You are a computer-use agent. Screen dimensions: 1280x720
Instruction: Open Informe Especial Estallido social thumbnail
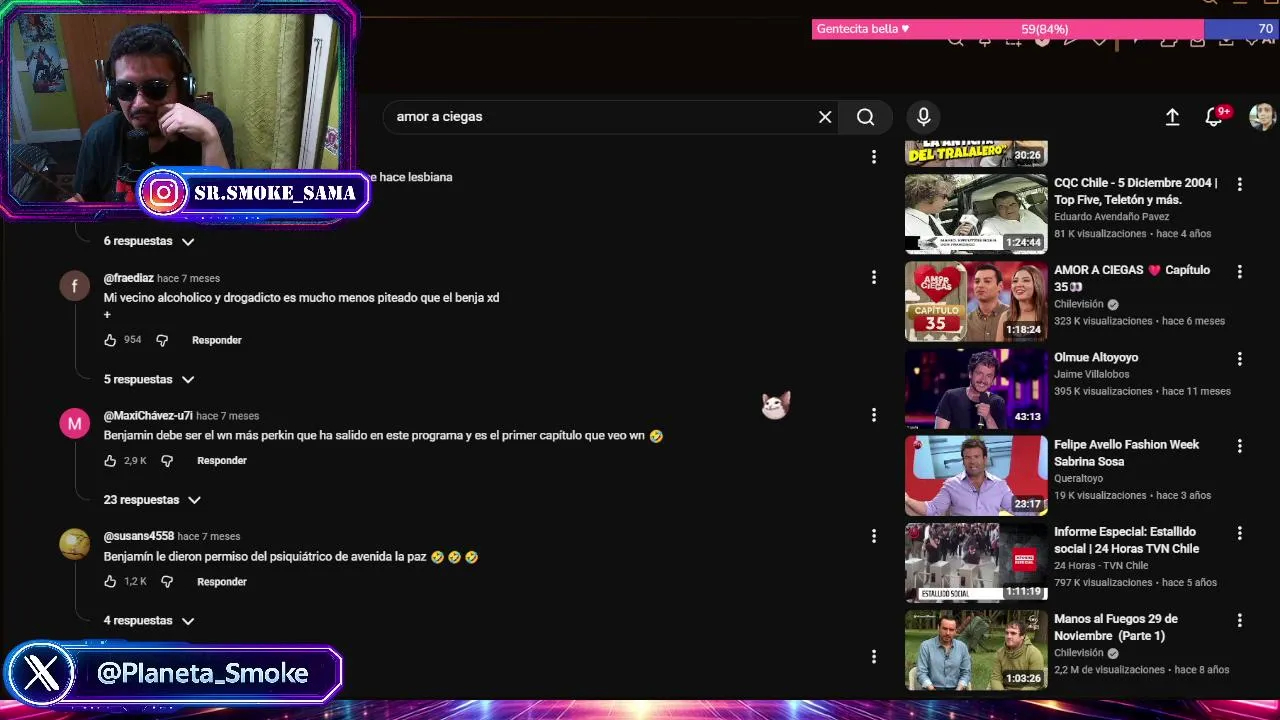[x=976, y=563]
